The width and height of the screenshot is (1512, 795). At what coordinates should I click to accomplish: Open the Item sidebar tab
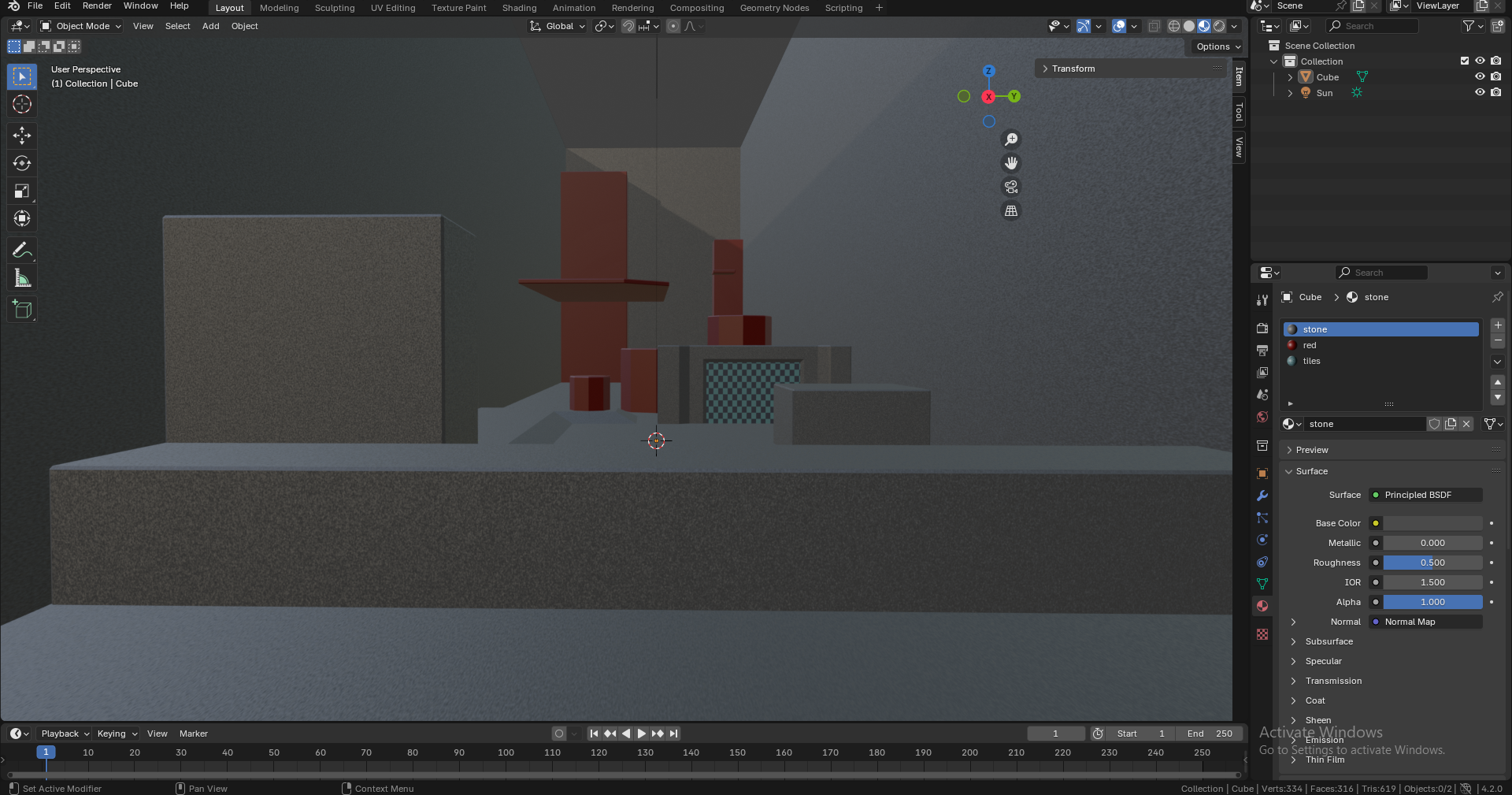1239,76
